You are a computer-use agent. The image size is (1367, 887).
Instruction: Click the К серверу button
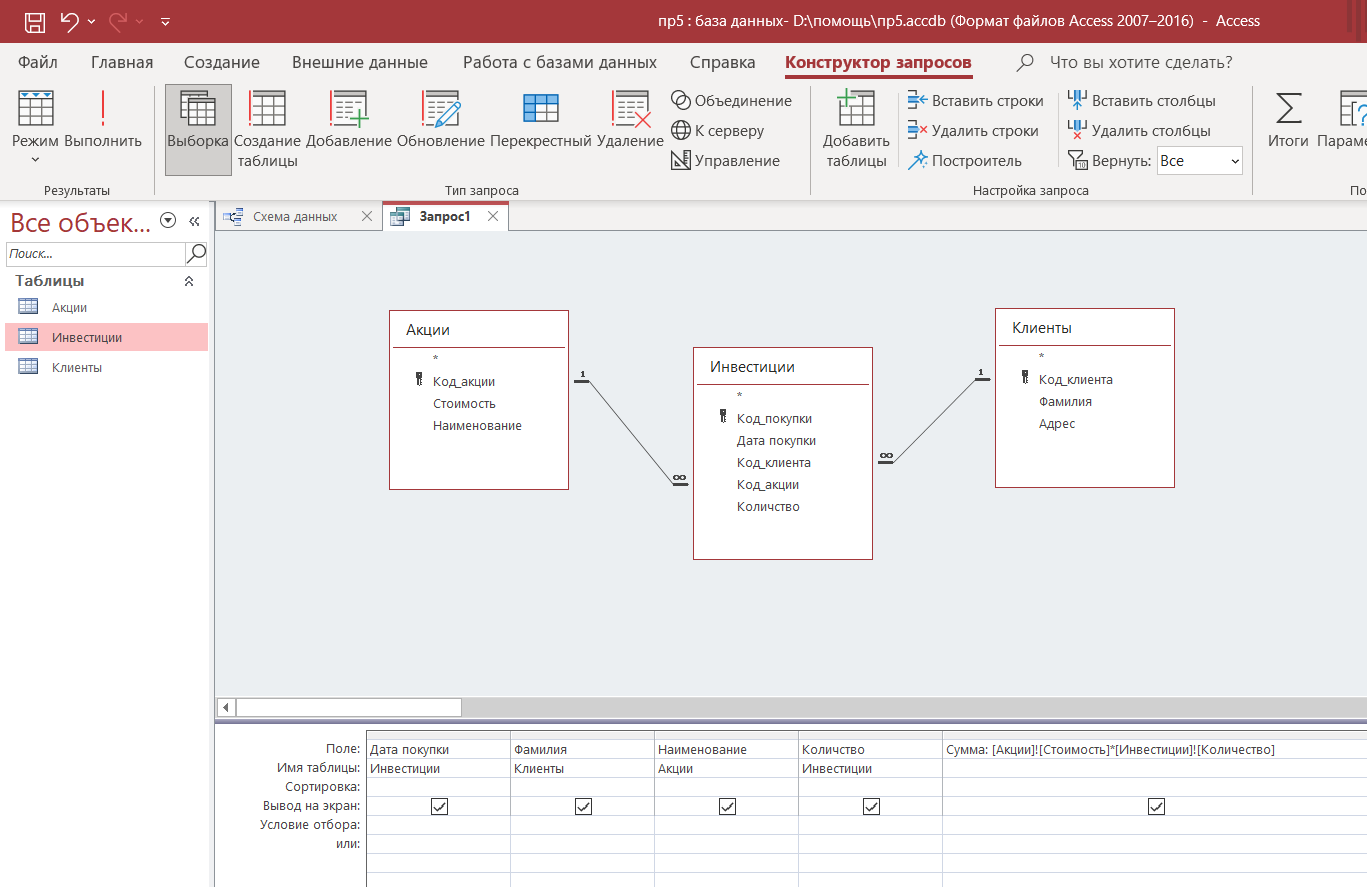click(x=717, y=130)
